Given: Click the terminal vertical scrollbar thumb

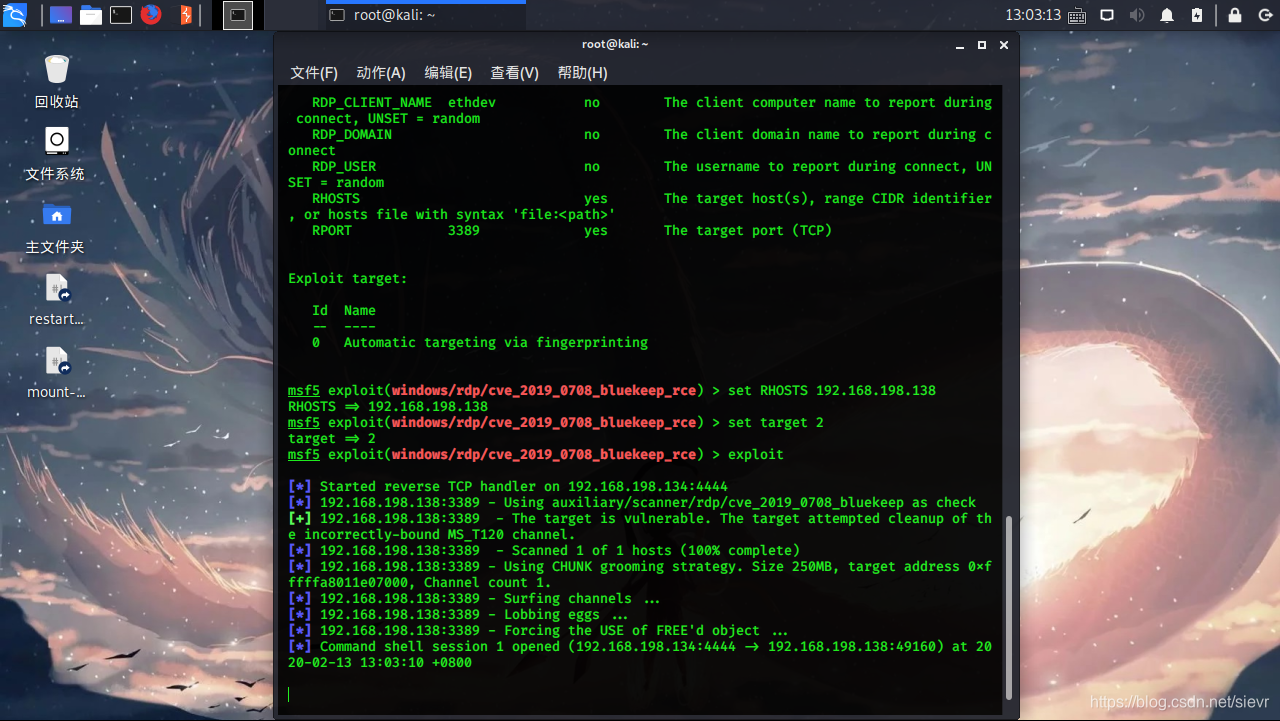Looking at the screenshot, I should [x=1008, y=607].
